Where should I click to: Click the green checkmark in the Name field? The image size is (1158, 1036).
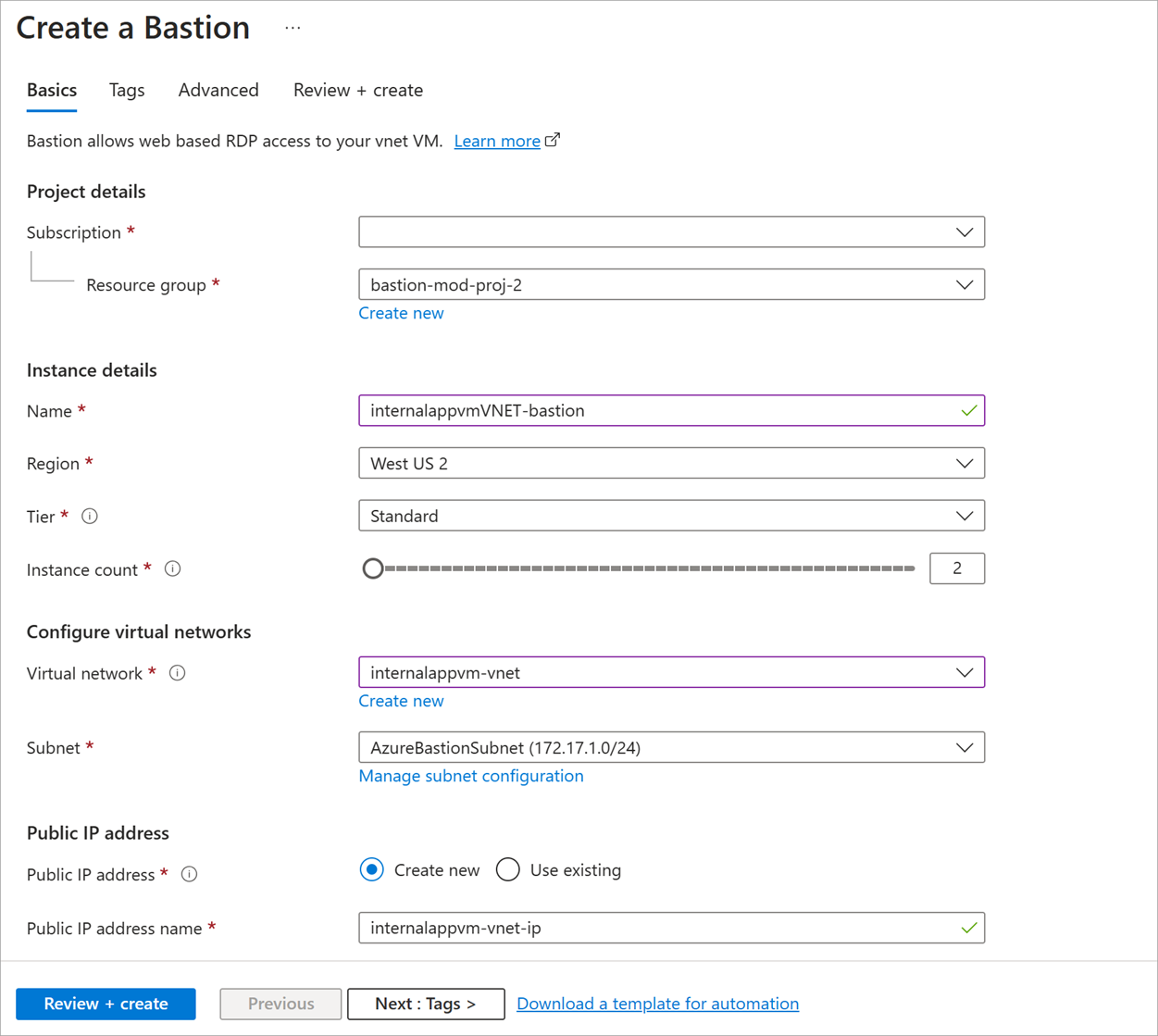pos(968,410)
